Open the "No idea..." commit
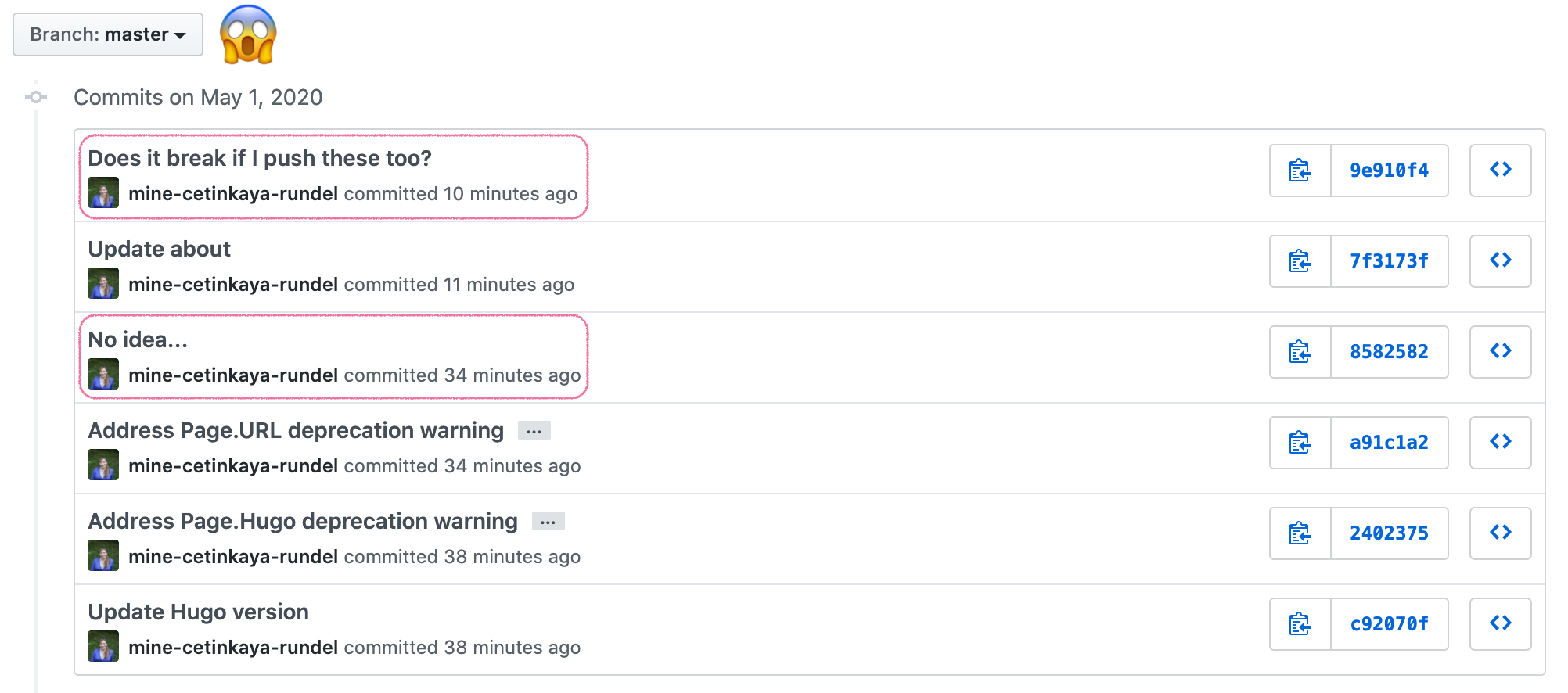1568x693 pixels. pyautogui.click(x=138, y=339)
